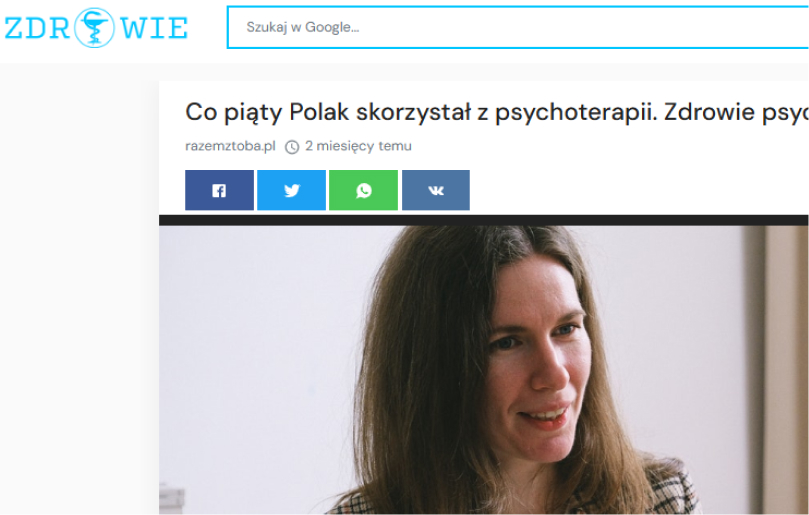Click the word psychoterapii in the headline
This screenshot has height=515, width=809.
576,113
